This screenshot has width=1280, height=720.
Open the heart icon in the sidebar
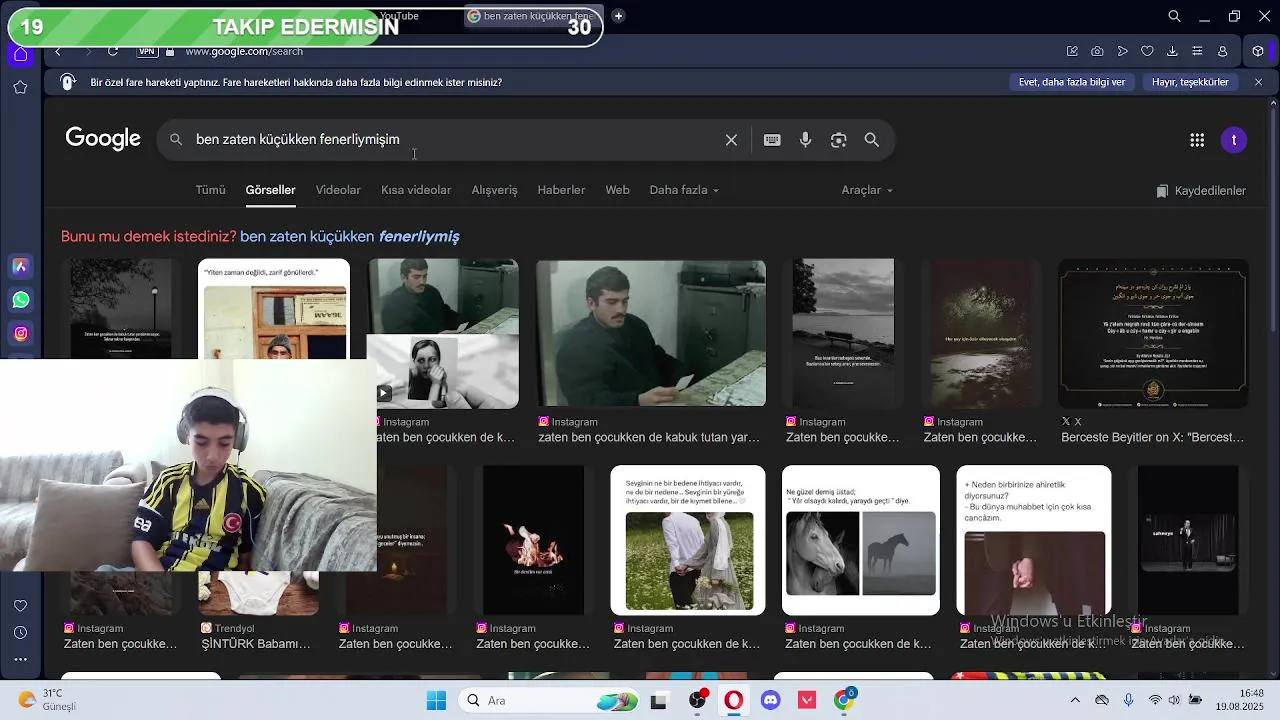(20, 605)
